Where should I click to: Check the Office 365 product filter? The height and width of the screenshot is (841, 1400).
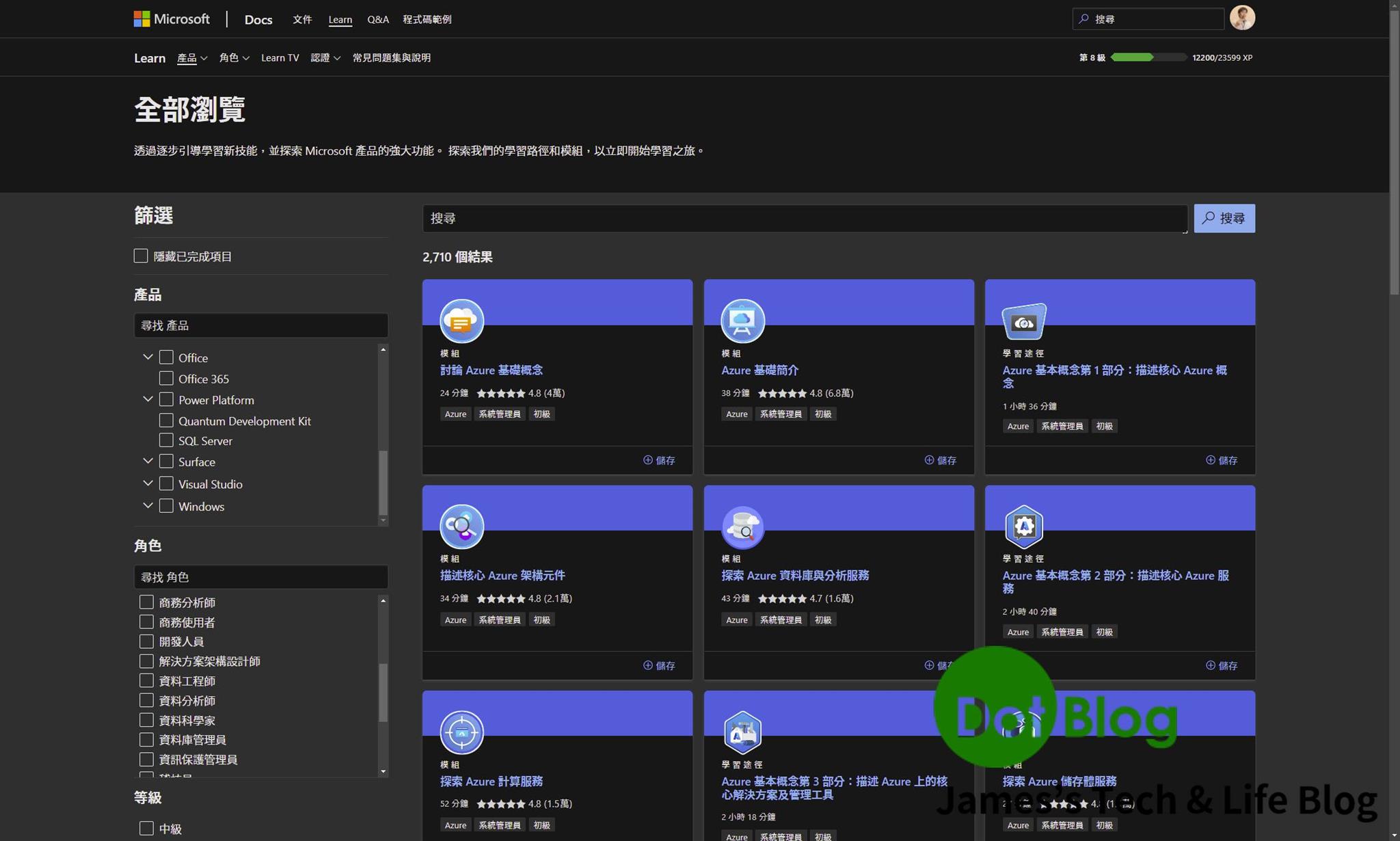click(166, 378)
